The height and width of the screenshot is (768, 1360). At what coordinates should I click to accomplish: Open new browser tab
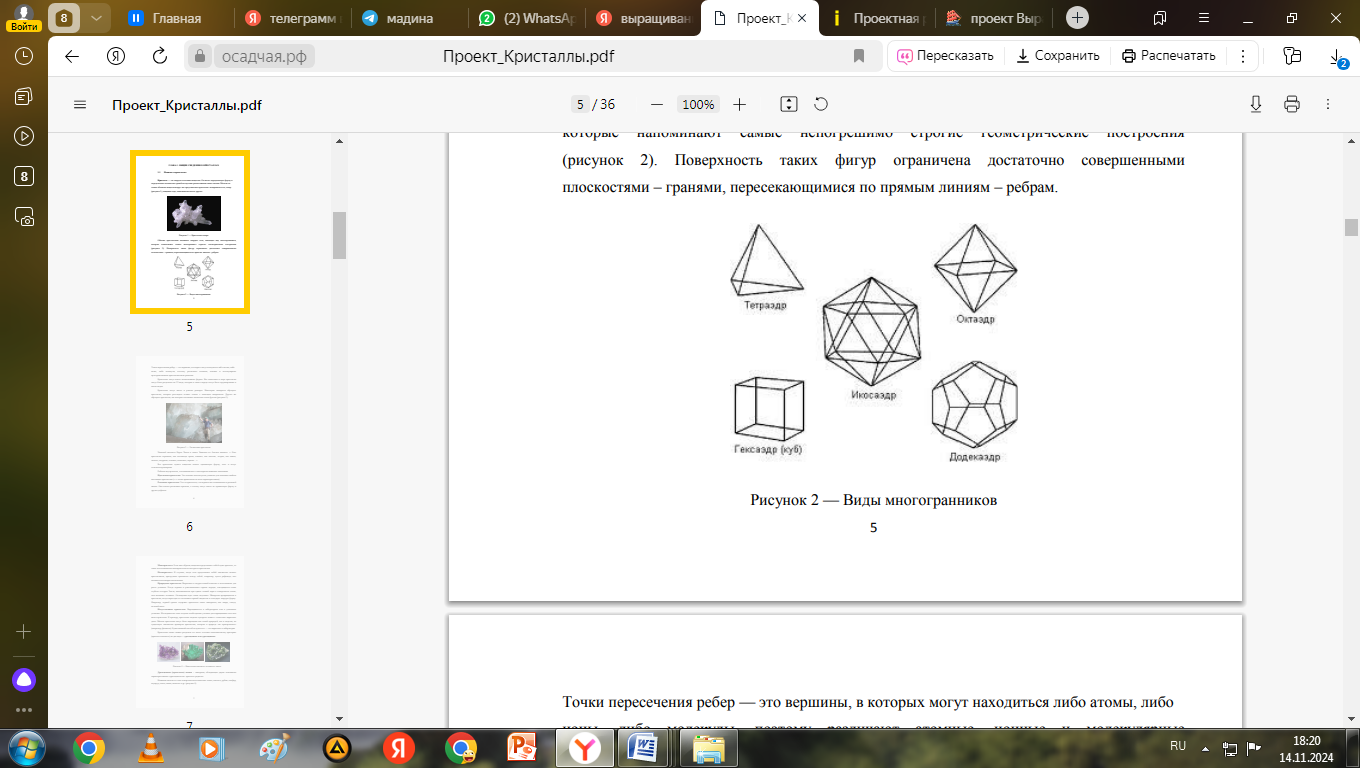pos(1077,18)
